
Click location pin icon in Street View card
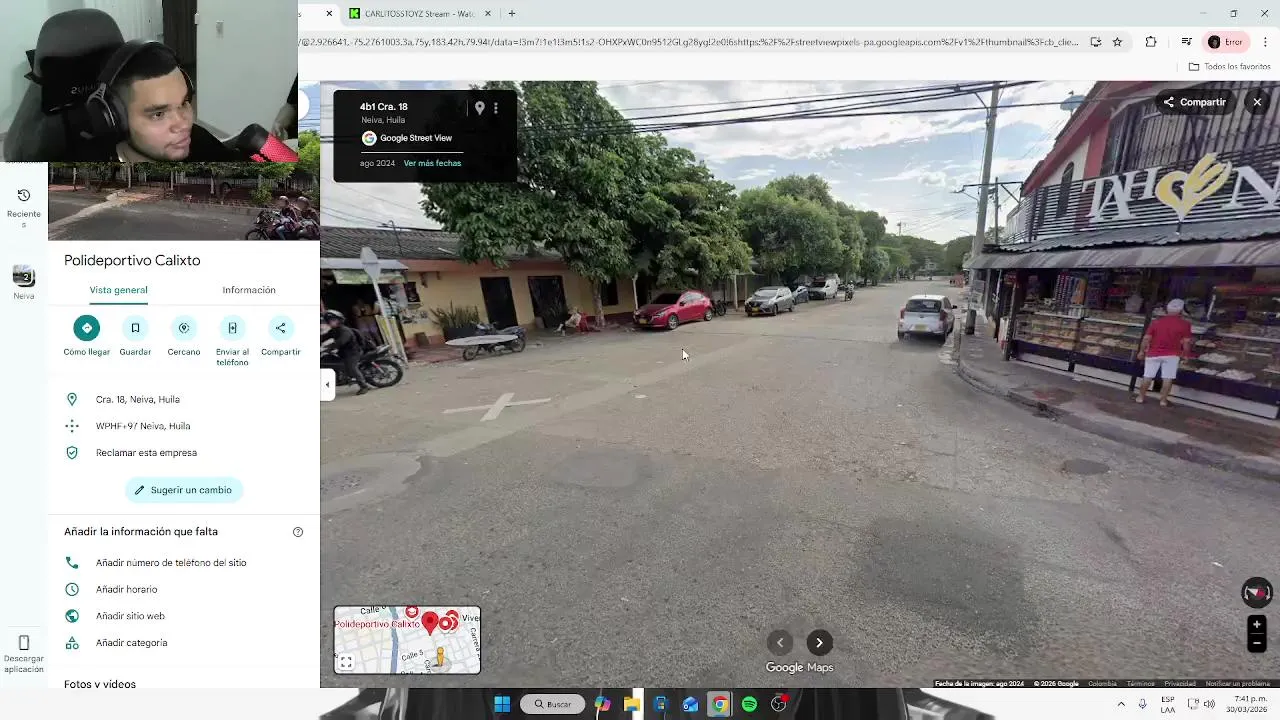pyautogui.click(x=479, y=108)
